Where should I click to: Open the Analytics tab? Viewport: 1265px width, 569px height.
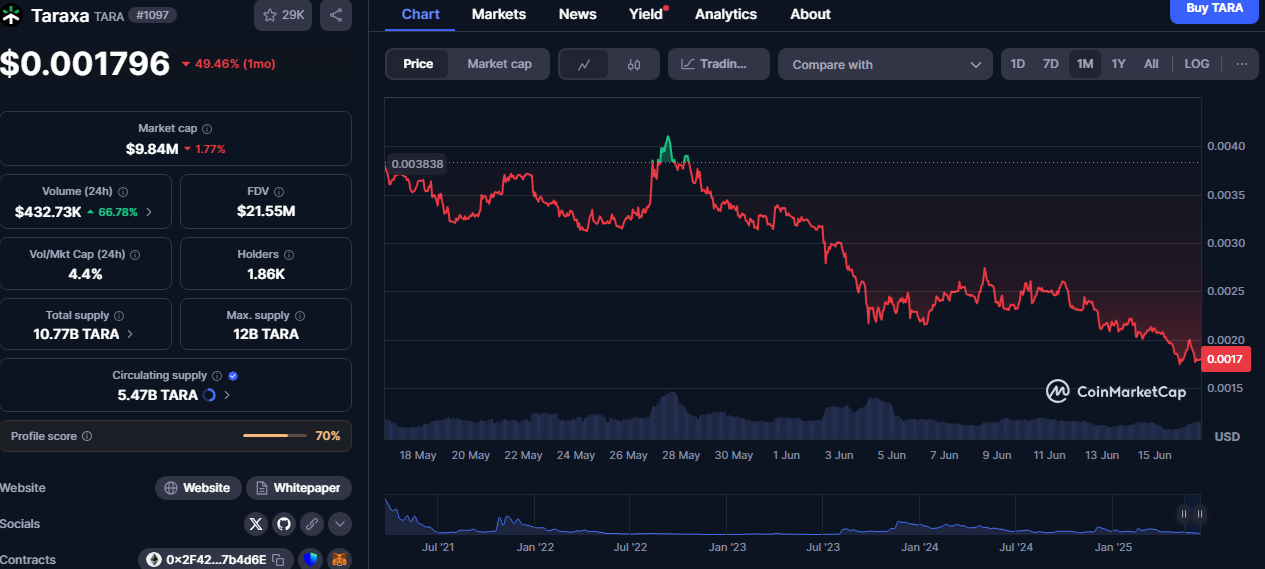click(x=726, y=14)
